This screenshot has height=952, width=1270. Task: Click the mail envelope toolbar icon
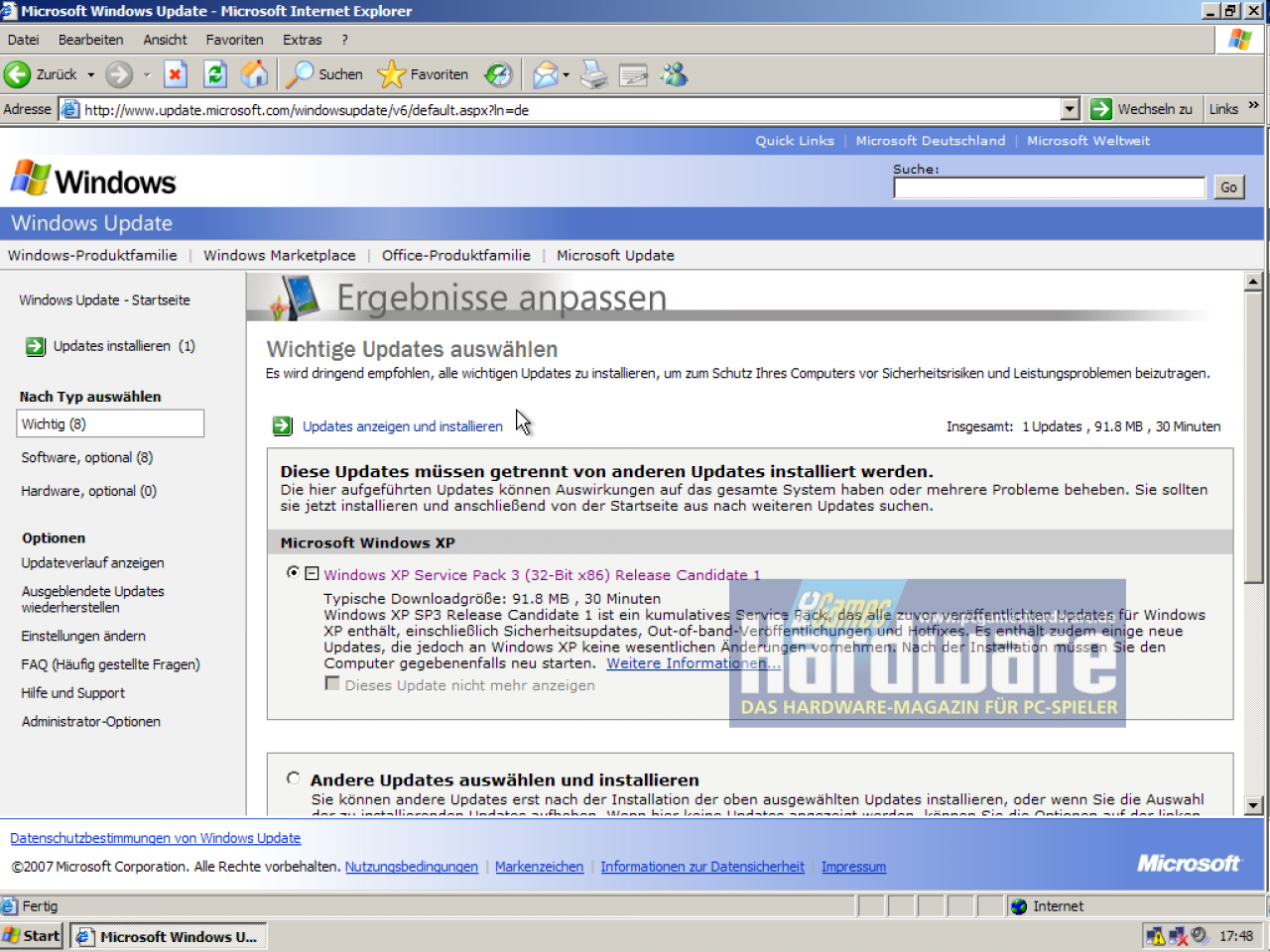click(545, 74)
